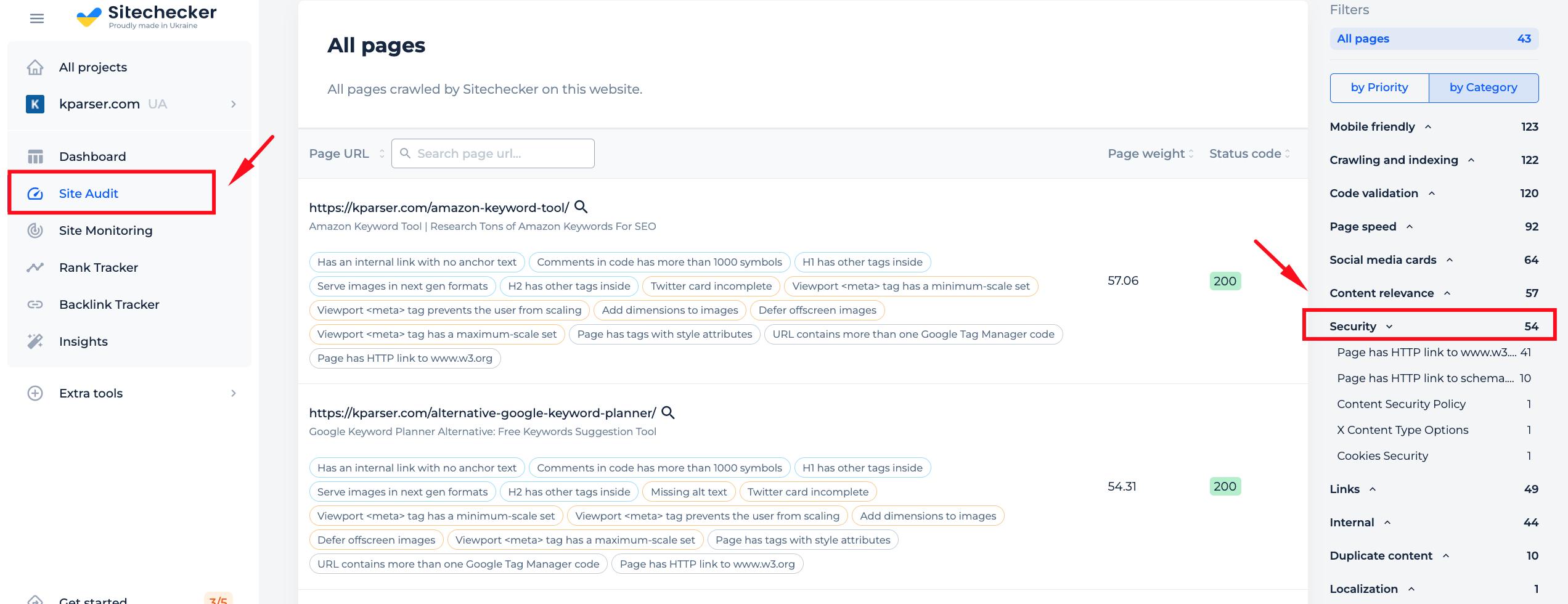1568x604 pixels.
Task: Open Site Audit in the sidebar
Action: [89, 194]
